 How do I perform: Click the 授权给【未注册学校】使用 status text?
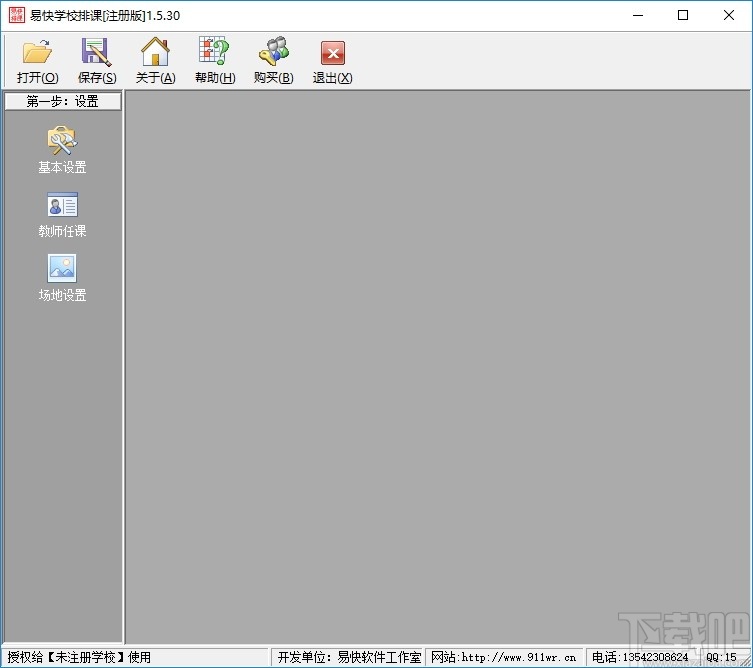(79, 657)
